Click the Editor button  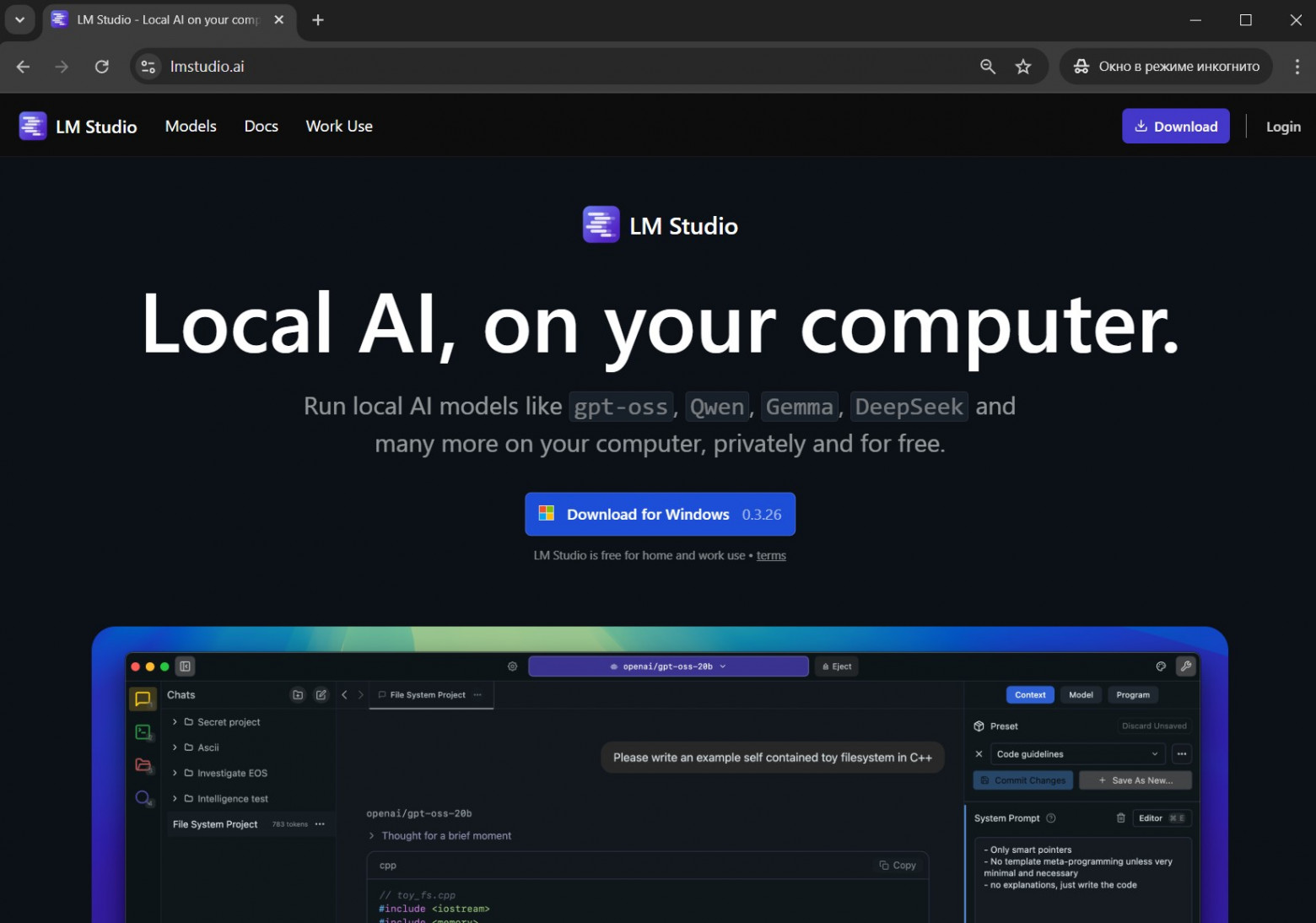pyautogui.click(x=1162, y=818)
